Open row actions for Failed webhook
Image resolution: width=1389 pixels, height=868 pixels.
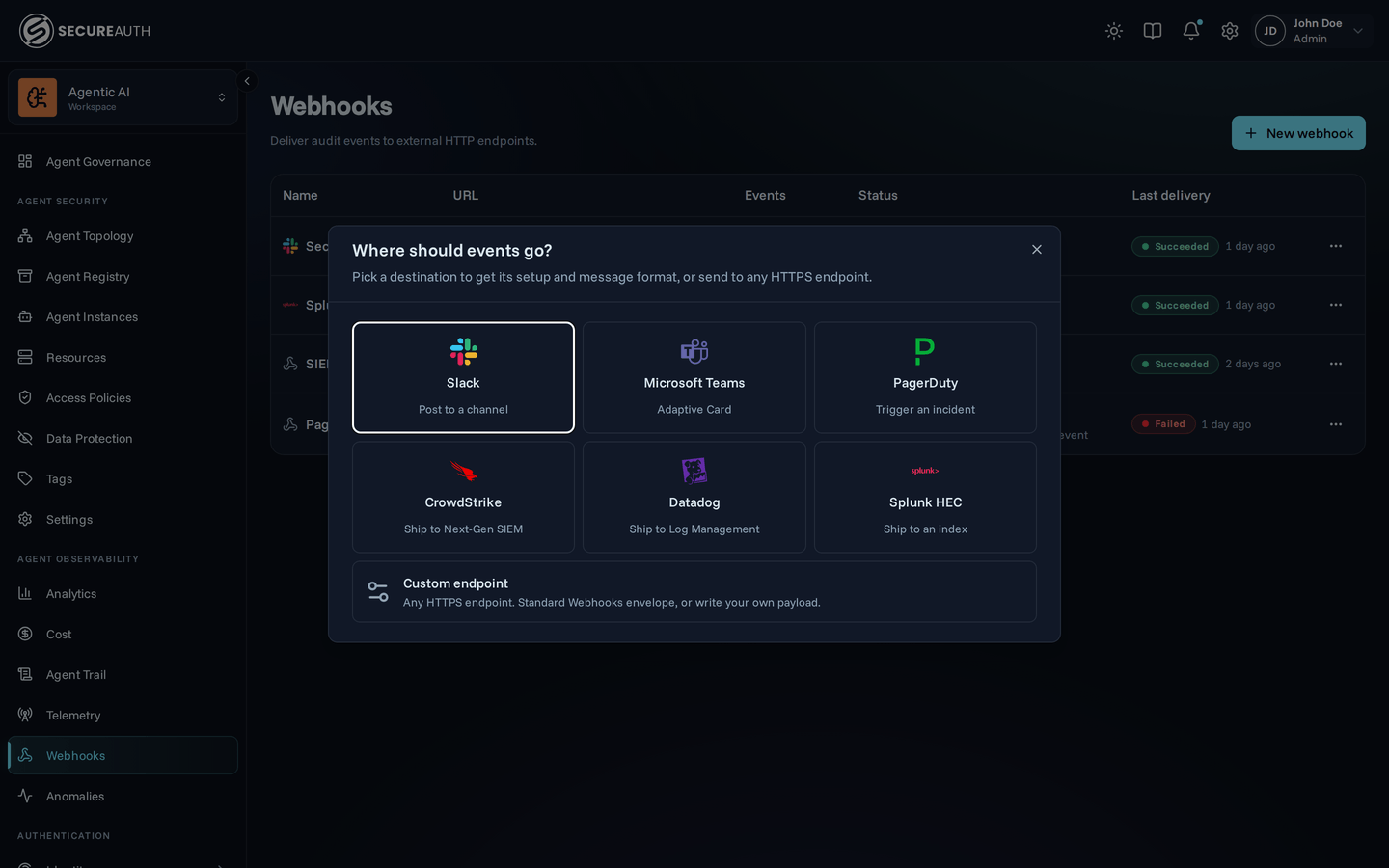pyautogui.click(x=1336, y=424)
